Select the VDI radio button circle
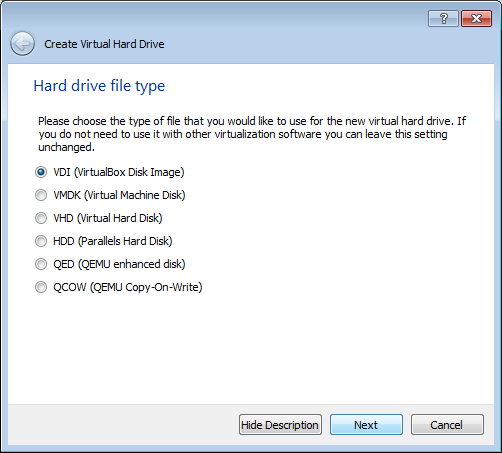 coord(41,172)
